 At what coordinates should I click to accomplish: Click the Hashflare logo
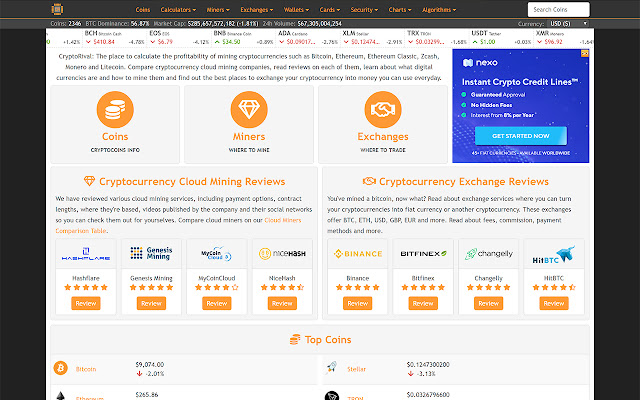86,254
